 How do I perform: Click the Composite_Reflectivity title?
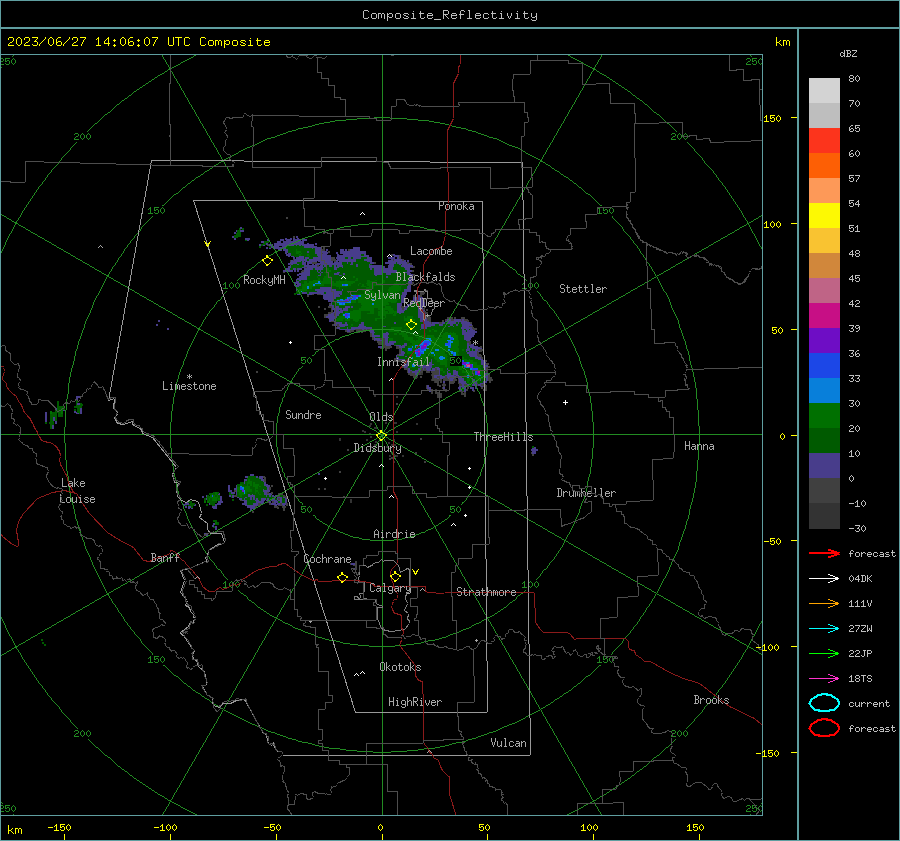click(450, 15)
